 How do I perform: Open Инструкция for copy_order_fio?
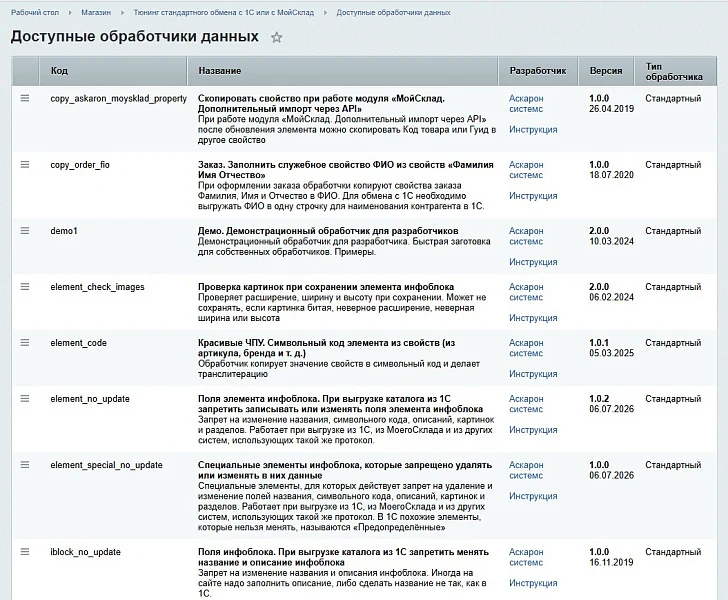coord(533,196)
